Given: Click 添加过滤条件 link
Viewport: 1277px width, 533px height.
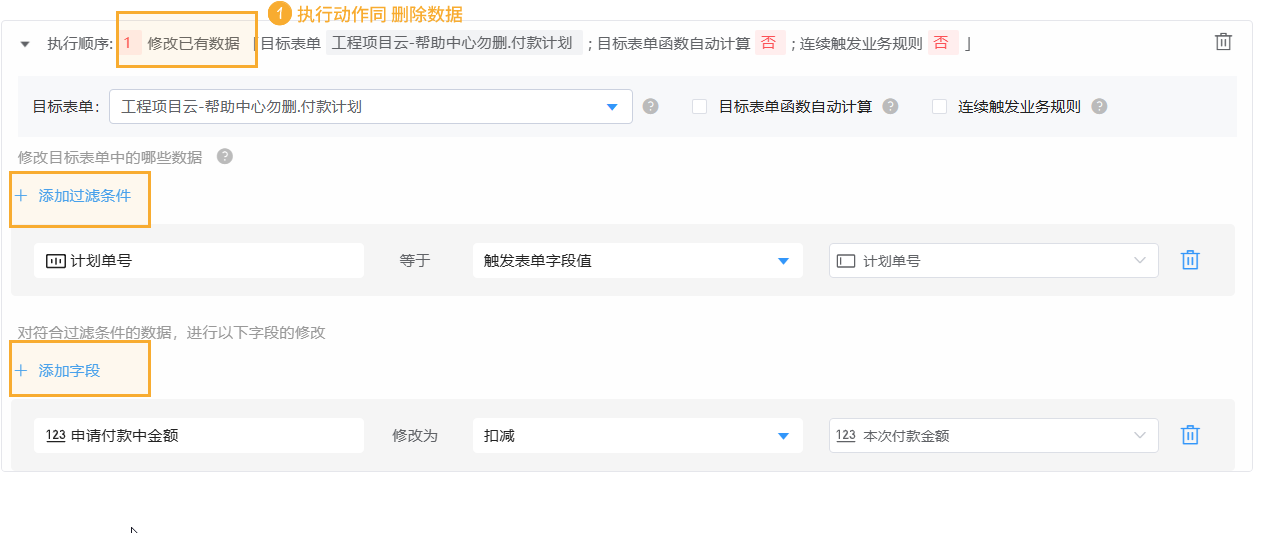Looking at the screenshot, I should click(84, 196).
